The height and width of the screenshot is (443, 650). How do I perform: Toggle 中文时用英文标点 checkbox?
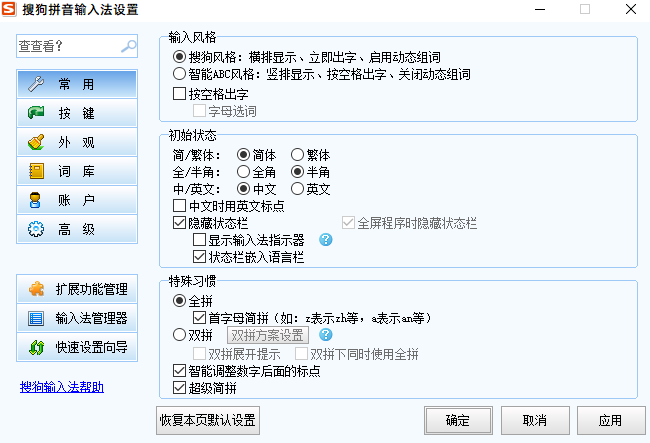point(179,206)
